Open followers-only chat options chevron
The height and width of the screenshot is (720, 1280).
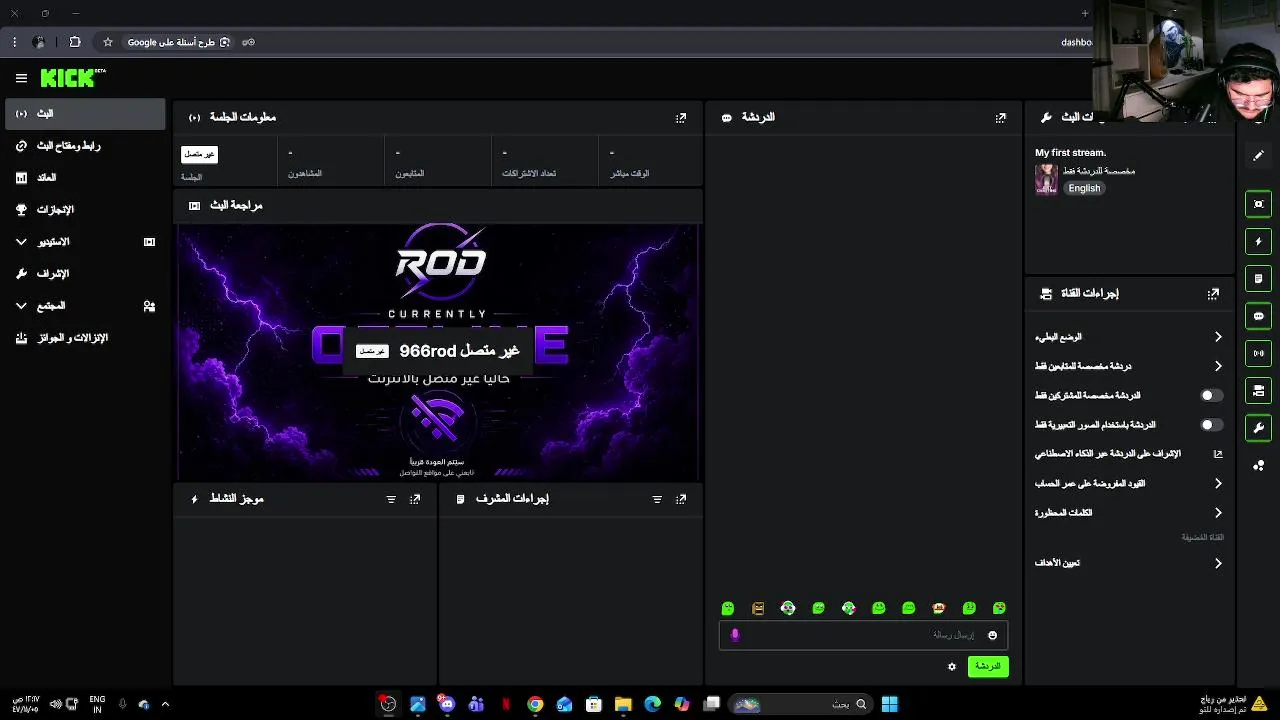1218,366
